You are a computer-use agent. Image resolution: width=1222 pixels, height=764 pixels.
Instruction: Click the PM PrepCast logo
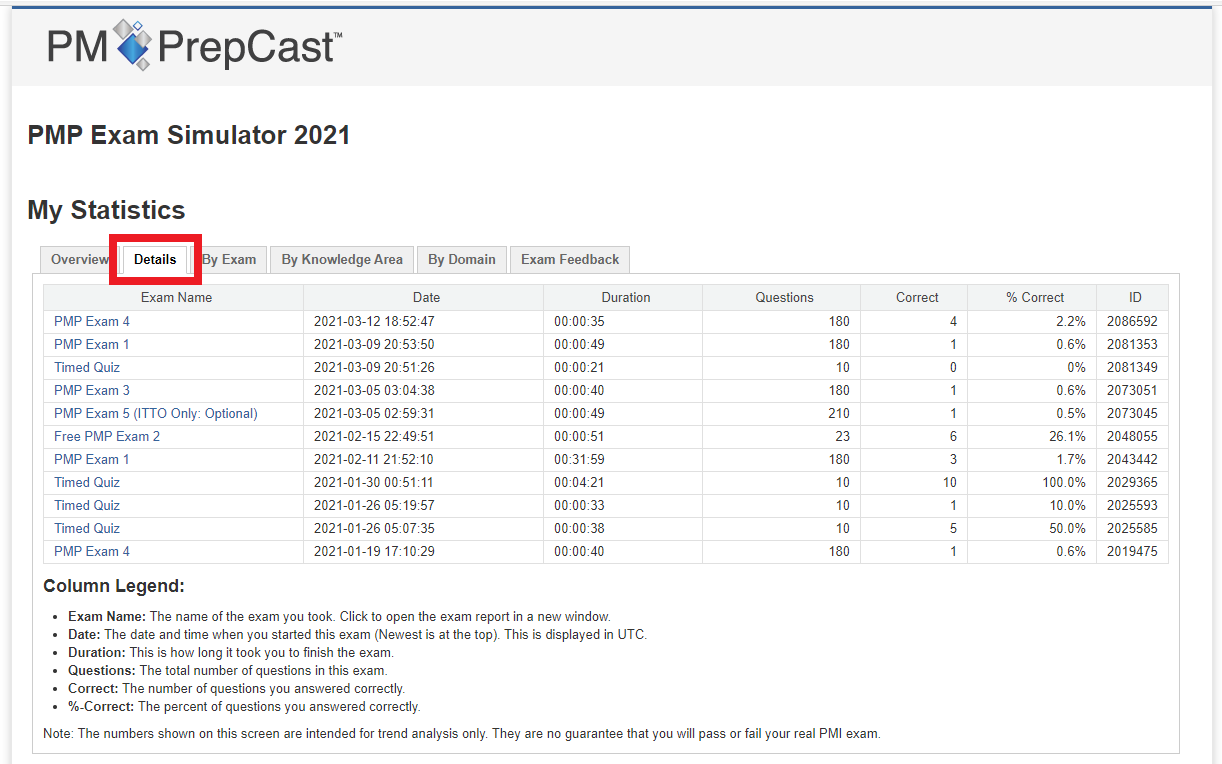pyautogui.click(x=195, y=46)
